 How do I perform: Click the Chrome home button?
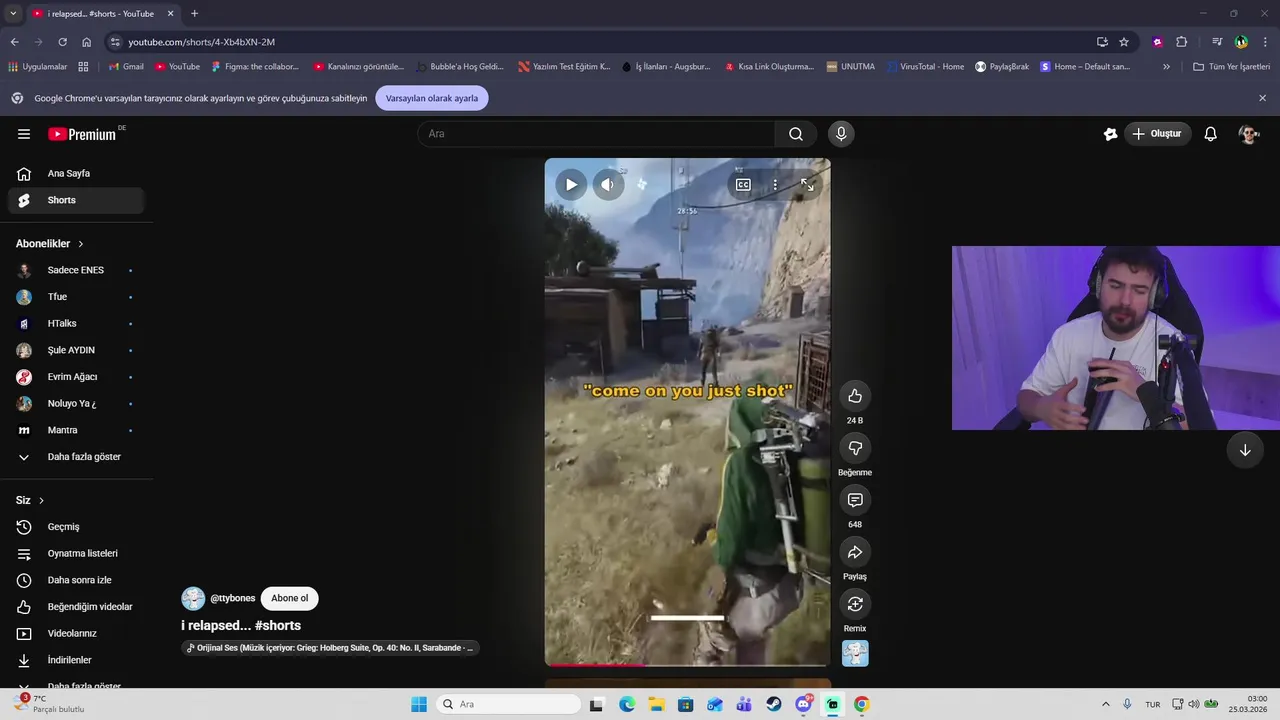(x=86, y=42)
